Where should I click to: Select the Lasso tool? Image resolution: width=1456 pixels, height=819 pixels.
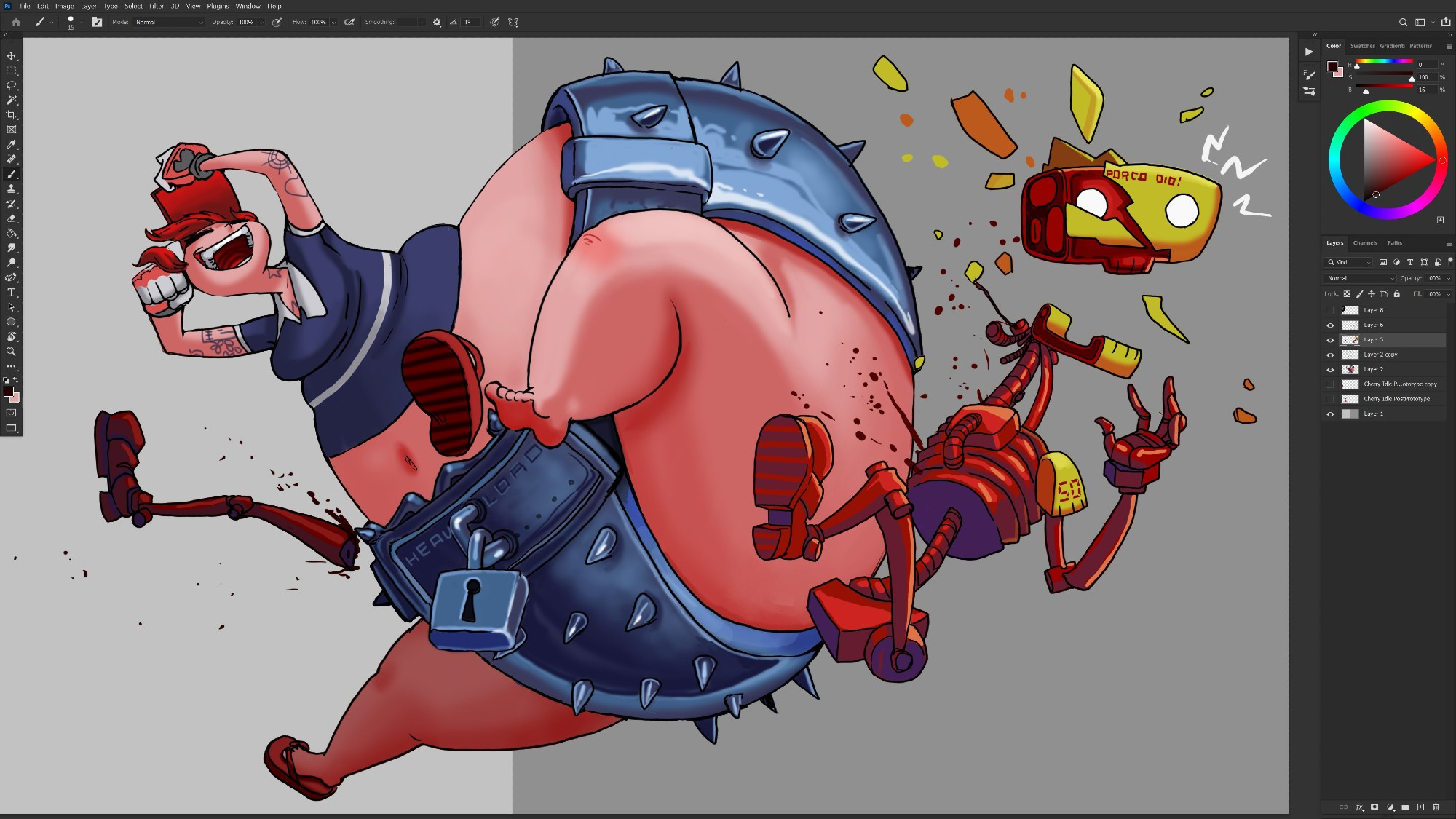click(11, 85)
